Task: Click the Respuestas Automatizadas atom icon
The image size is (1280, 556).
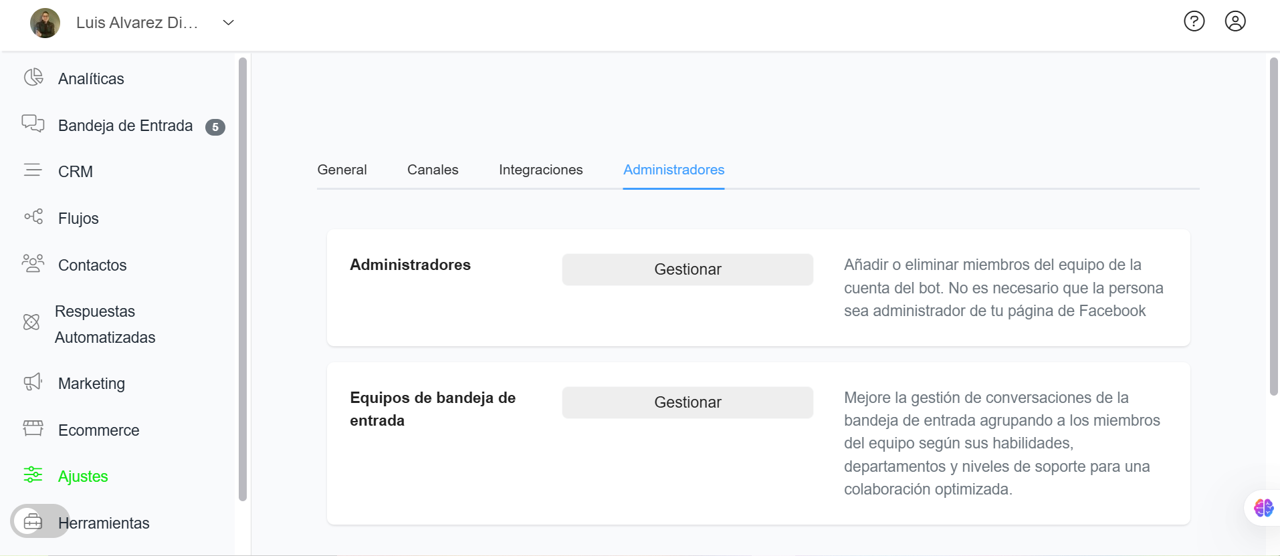Action: click(x=31, y=322)
